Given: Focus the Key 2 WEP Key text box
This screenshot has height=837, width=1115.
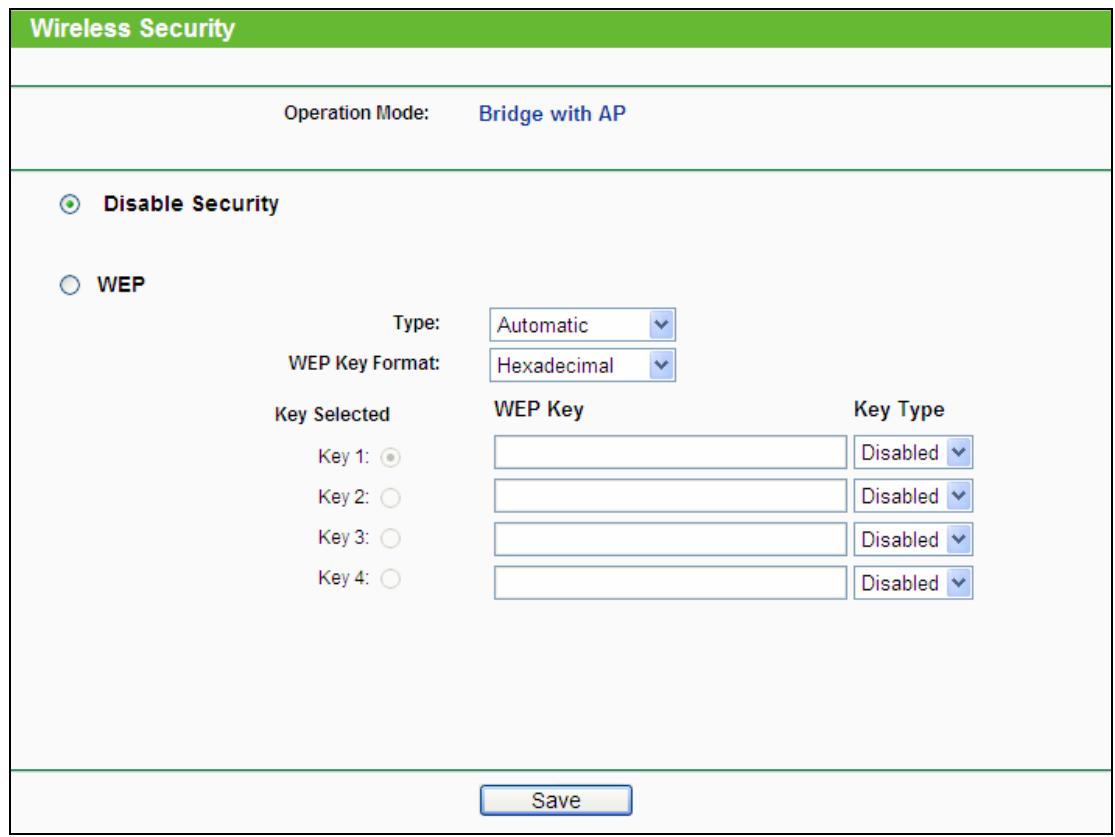Looking at the screenshot, I should (x=670, y=496).
